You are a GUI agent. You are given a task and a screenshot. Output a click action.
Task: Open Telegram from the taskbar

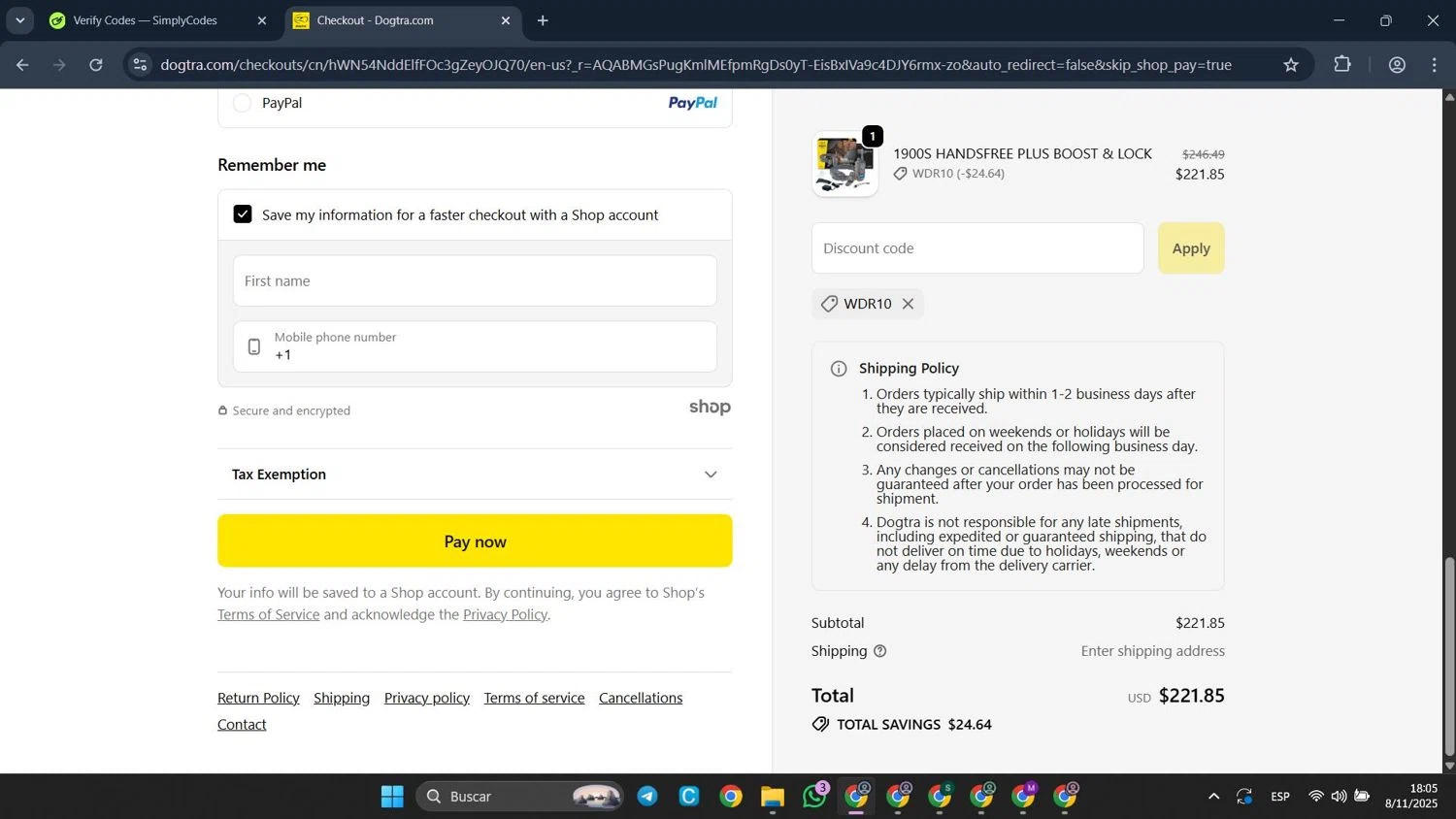click(x=647, y=797)
